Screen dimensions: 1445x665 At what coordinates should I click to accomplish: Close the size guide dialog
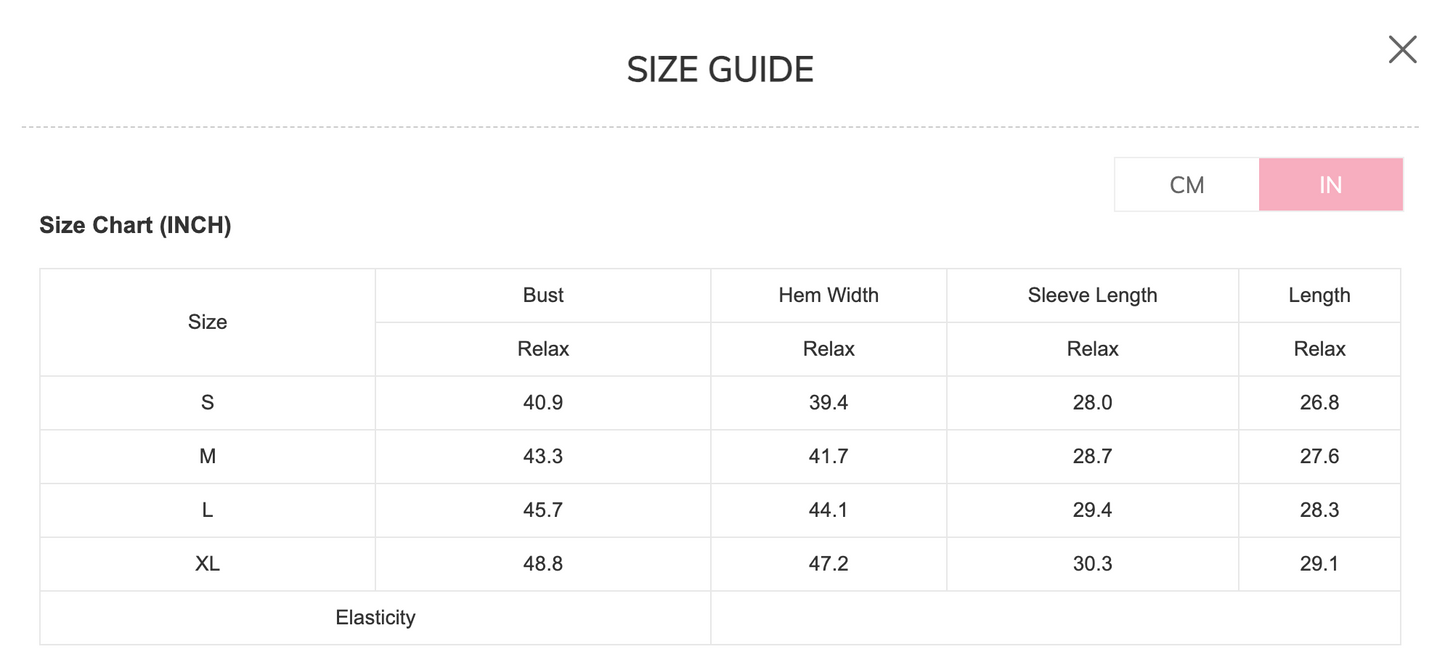click(x=1402, y=49)
